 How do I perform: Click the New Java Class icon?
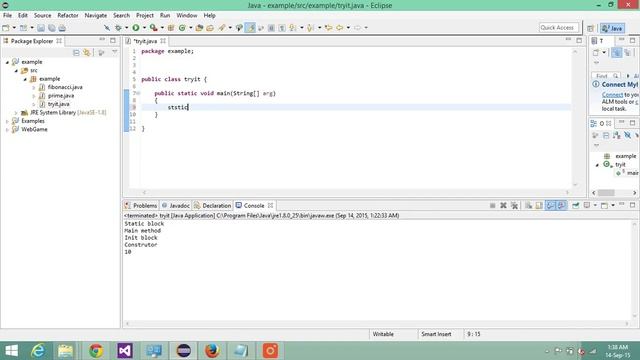point(182,28)
